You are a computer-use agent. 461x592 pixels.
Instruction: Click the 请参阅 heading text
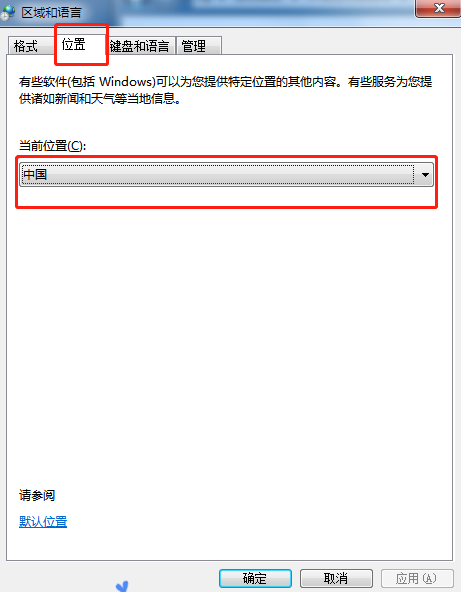coord(37,495)
